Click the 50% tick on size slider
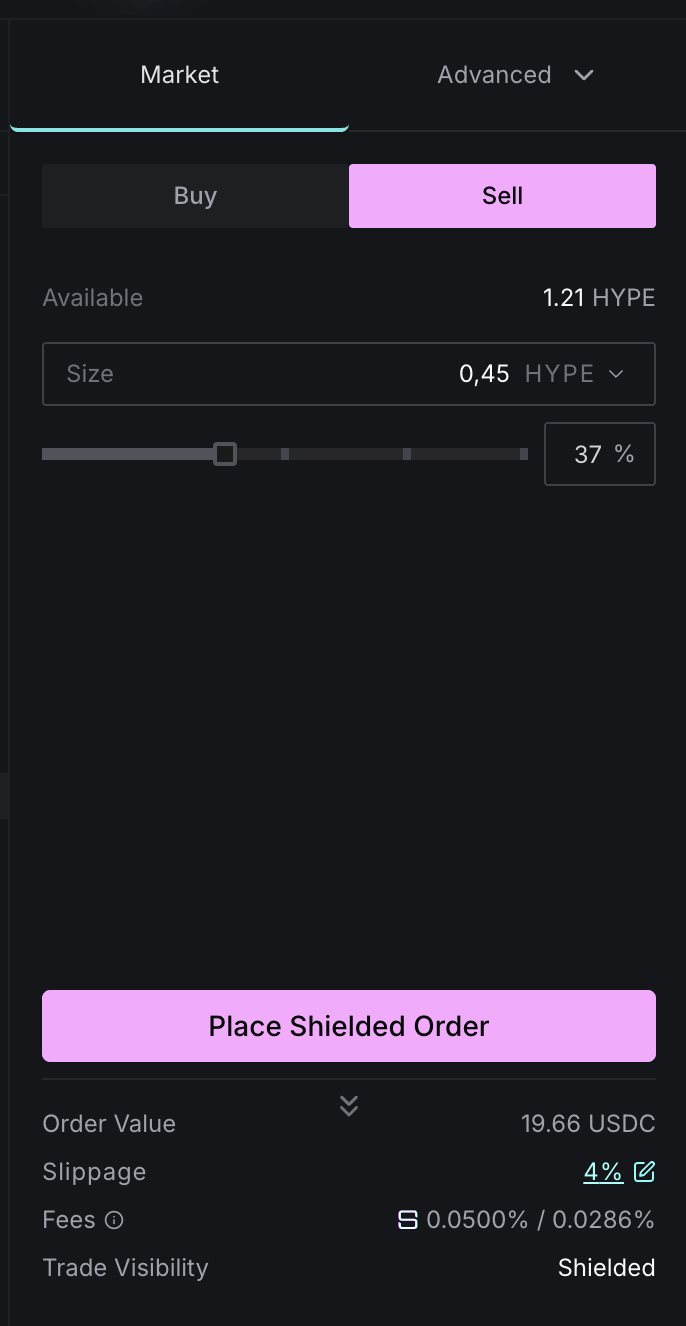Image resolution: width=686 pixels, height=1326 pixels. [285, 454]
